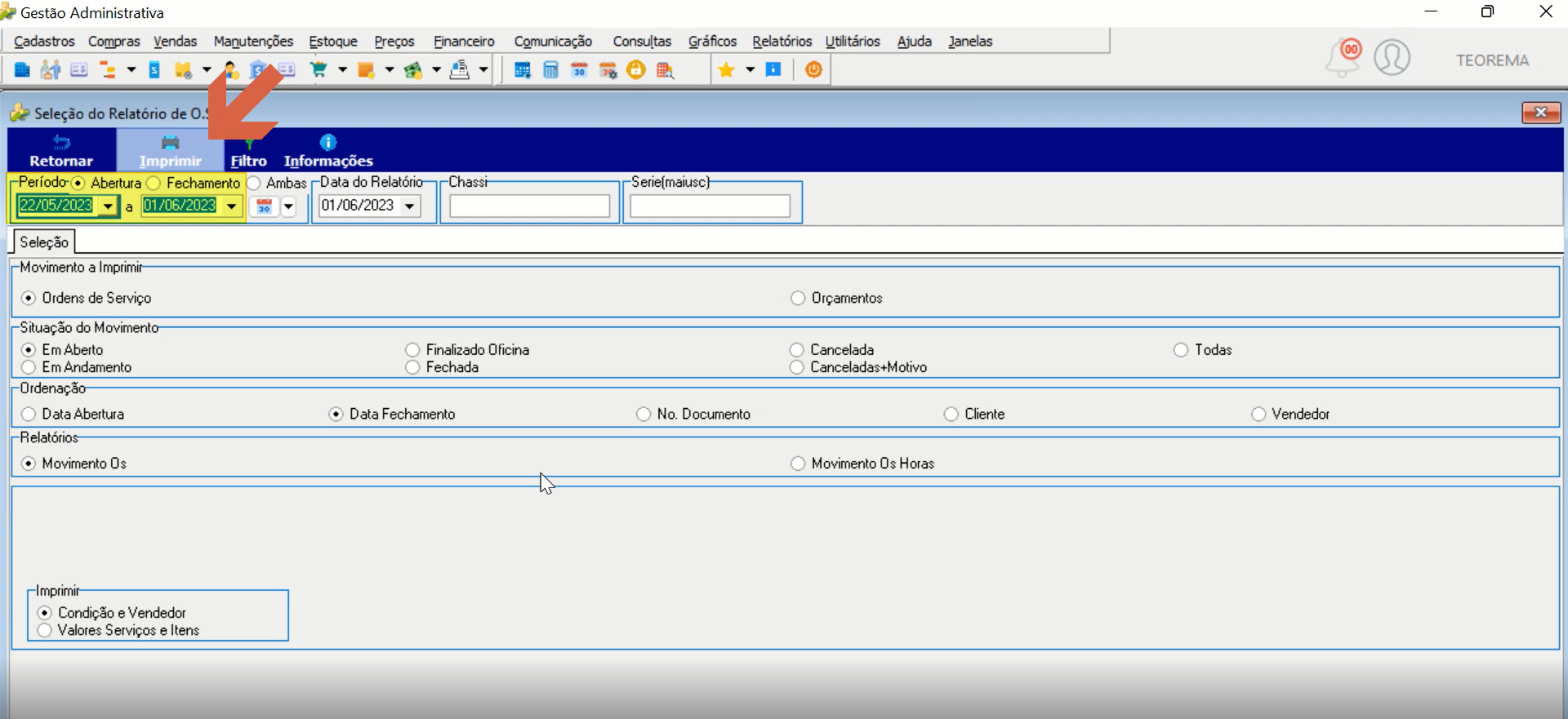Click the shopping cart toolbar icon
The image size is (1568, 719).
(318, 70)
